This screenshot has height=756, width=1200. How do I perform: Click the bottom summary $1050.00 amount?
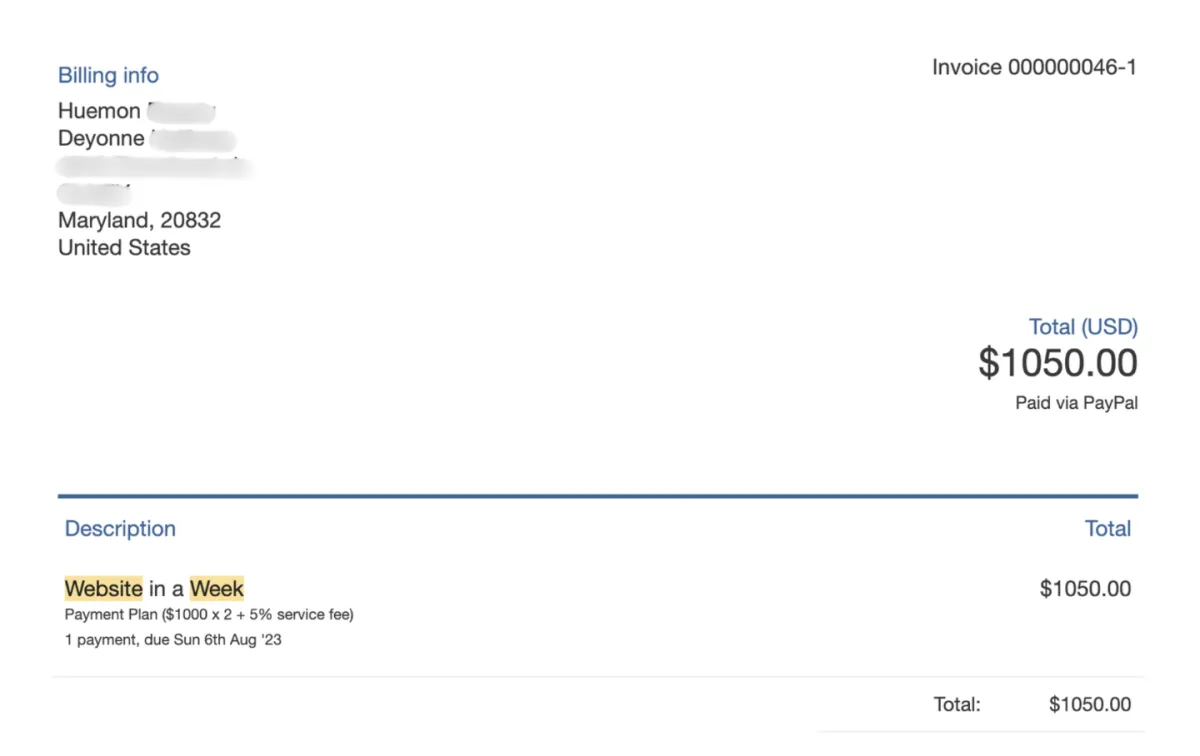1090,705
